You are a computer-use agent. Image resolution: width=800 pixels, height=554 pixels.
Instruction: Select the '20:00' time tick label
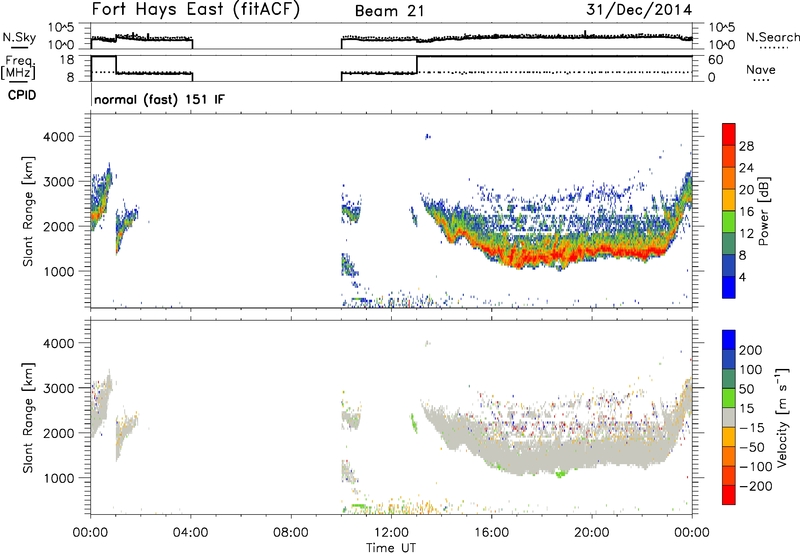tap(592, 533)
